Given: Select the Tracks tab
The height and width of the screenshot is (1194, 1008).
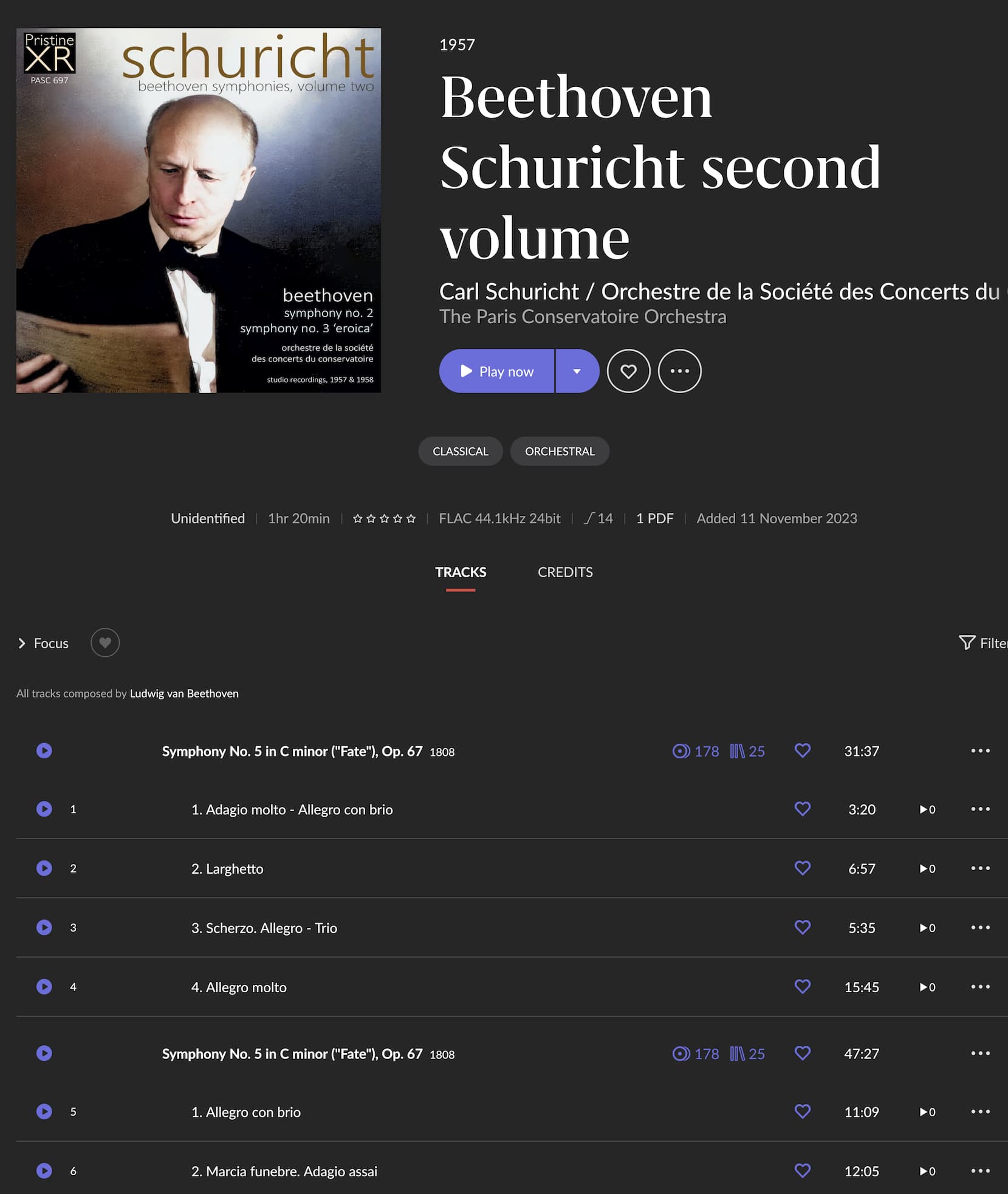Looking at the screenshot, I should (461, 572).
